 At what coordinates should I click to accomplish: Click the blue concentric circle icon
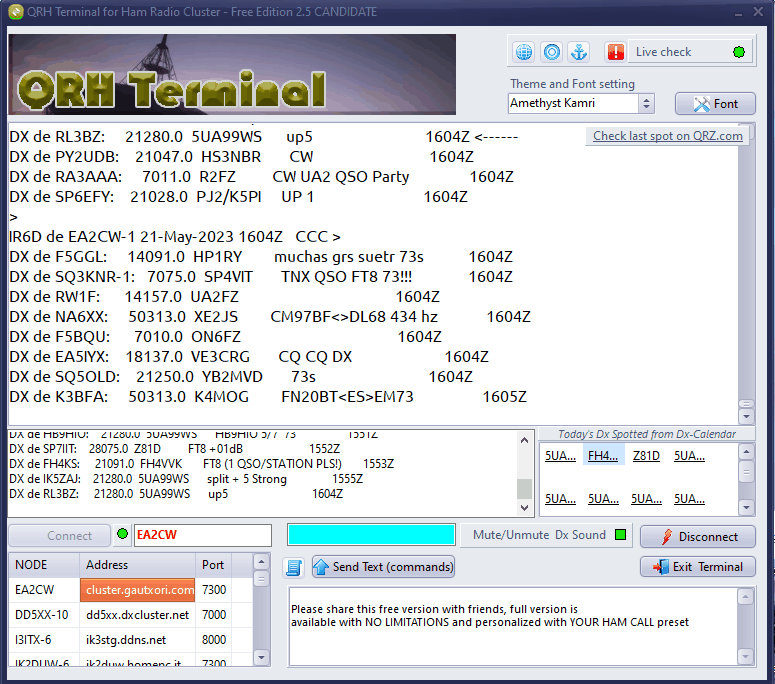pyautogui.click(x=551, y=52)
